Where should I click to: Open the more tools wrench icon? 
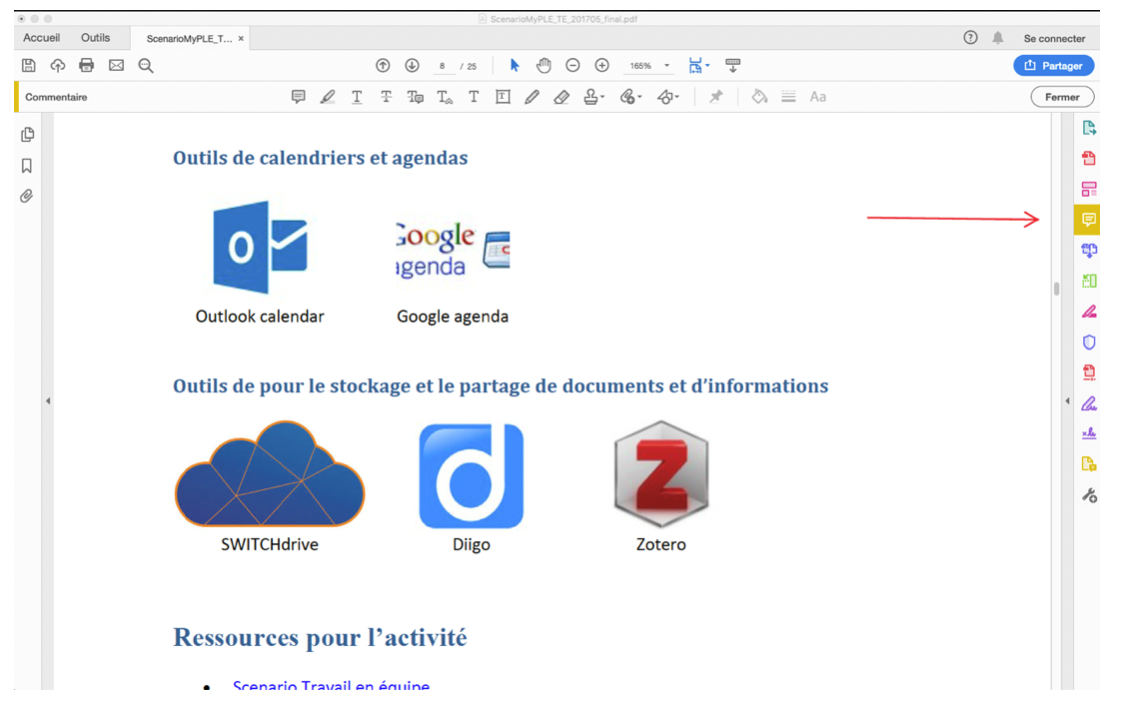click(x=1089, y=496)
